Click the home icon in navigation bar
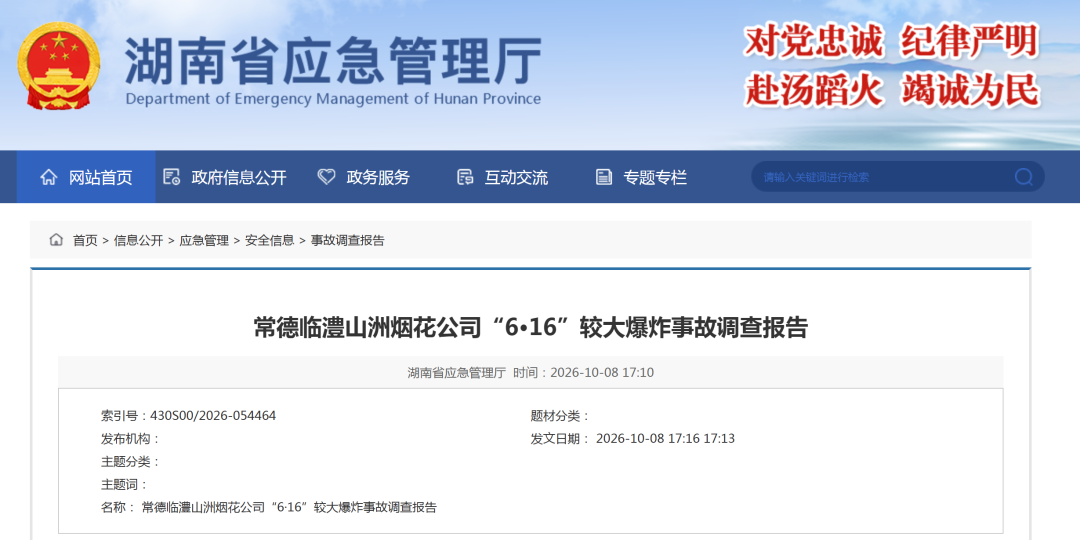Image resolution: width=1080 pixels, height=540 pixels. coord(49,177)
